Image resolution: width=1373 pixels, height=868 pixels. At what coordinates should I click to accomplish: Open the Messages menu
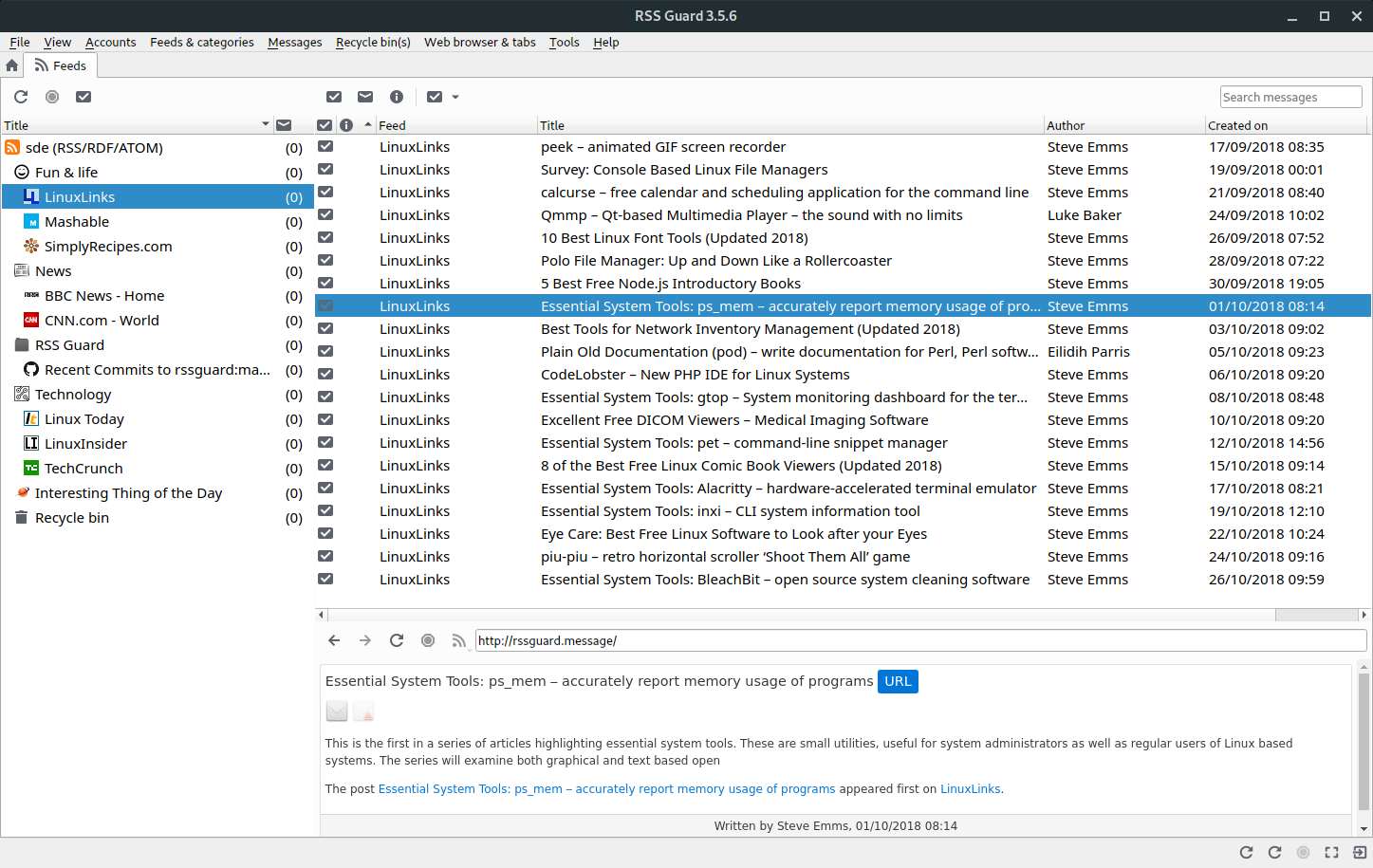[x=294, y=42]
